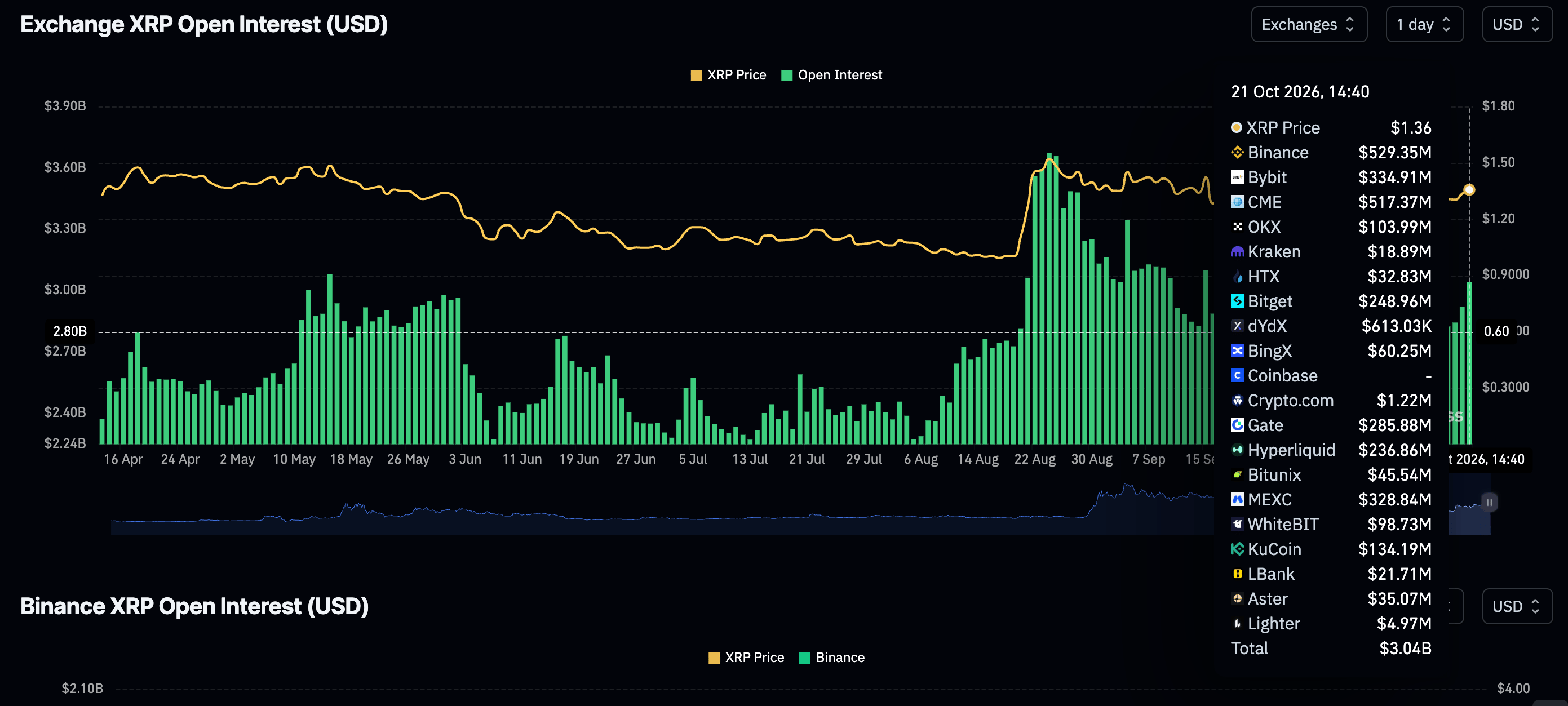Toggle Open Interest series in legend
Image resolution: width=1568 pixels, height=706 pixels.
coord(831,75)
